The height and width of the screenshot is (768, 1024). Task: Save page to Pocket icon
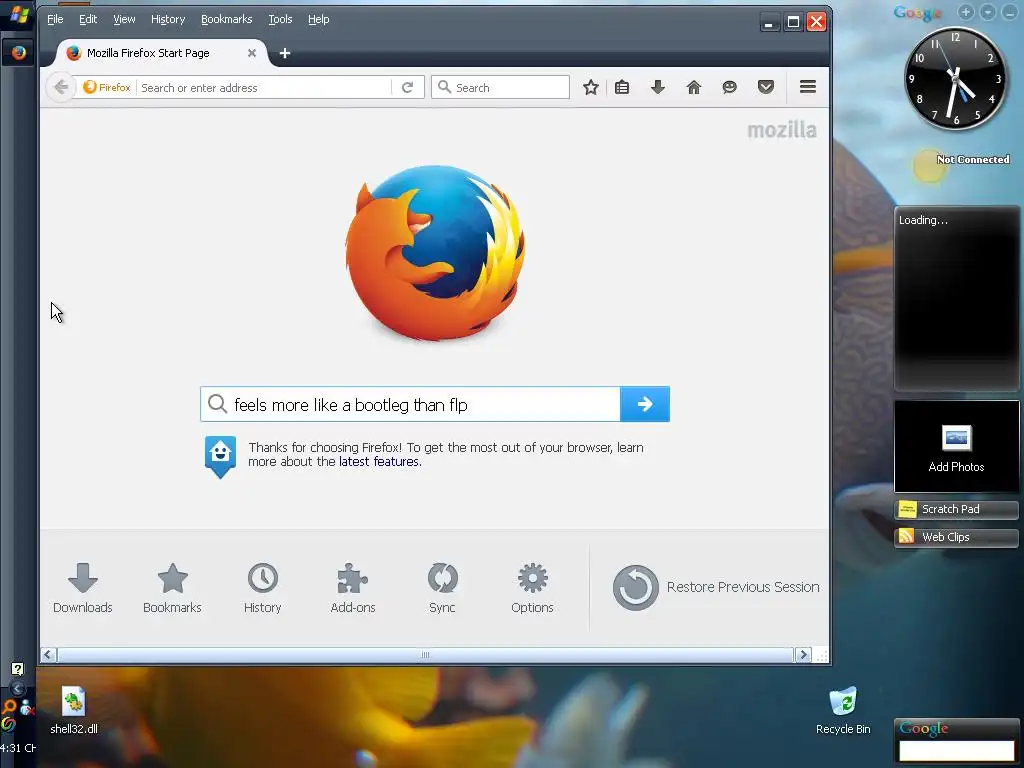pos(765,87)
